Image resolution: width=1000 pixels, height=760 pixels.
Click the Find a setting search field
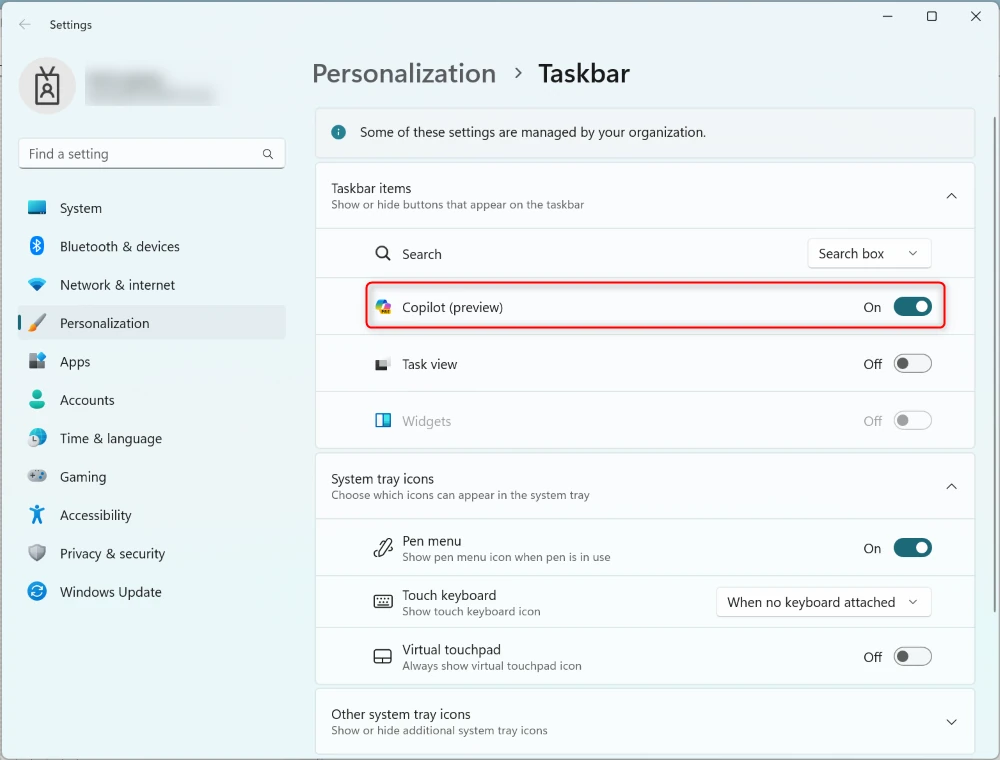(x=152, y=154)
